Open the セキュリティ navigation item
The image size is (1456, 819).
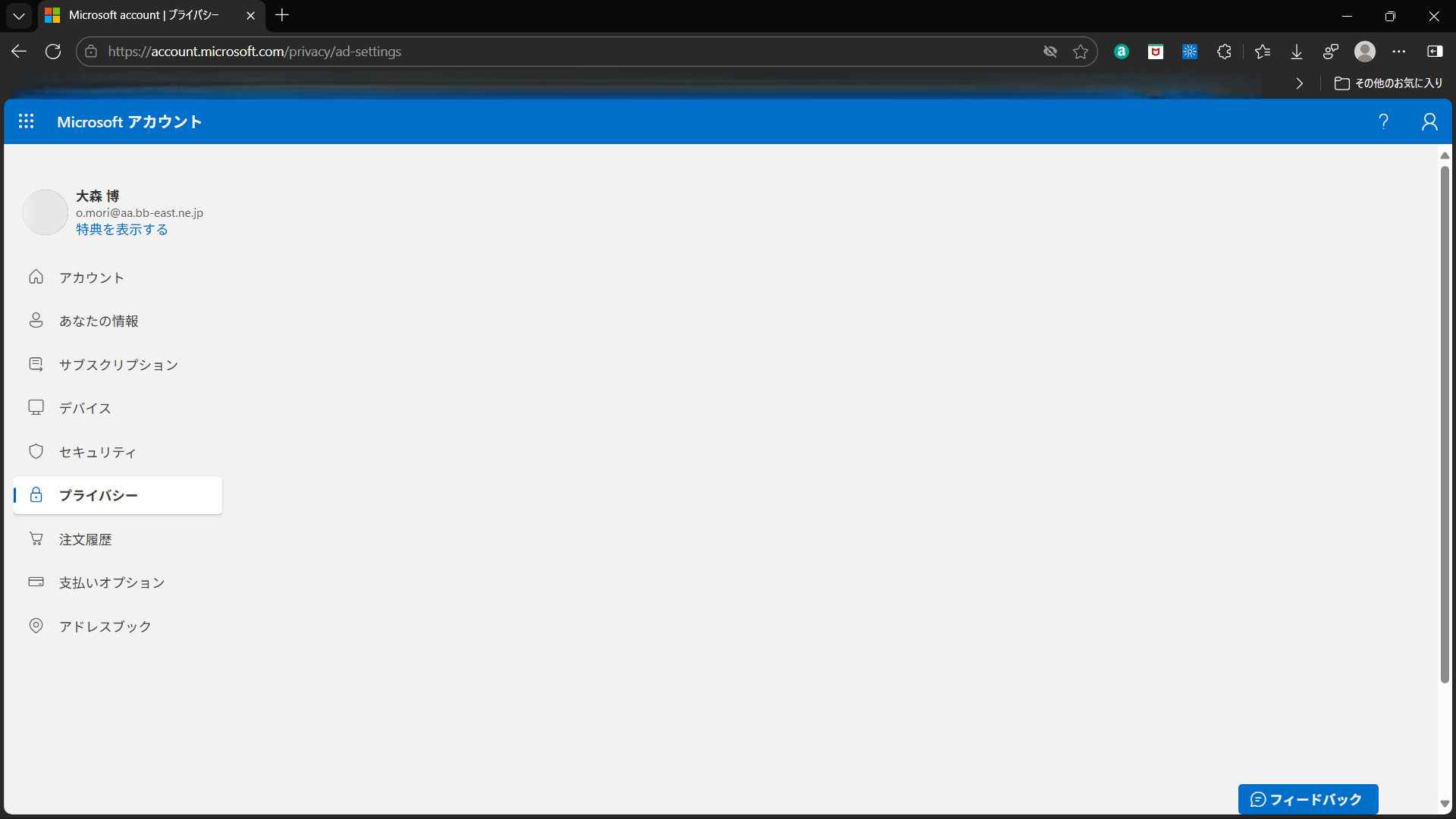tap(118, 452)
